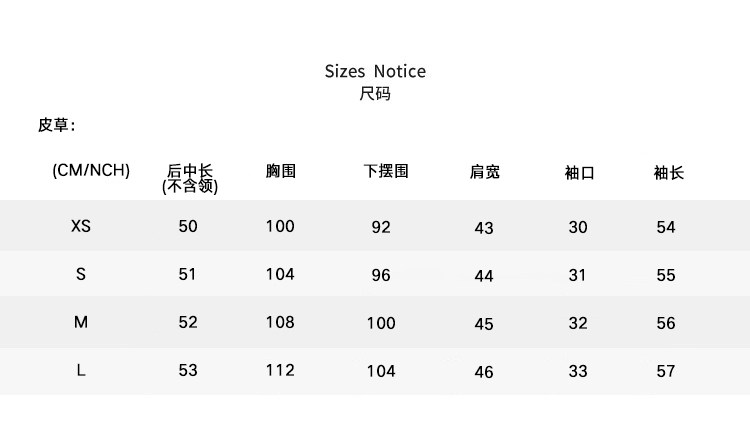Click the 肩宽 column header

[x=485, y=172]
